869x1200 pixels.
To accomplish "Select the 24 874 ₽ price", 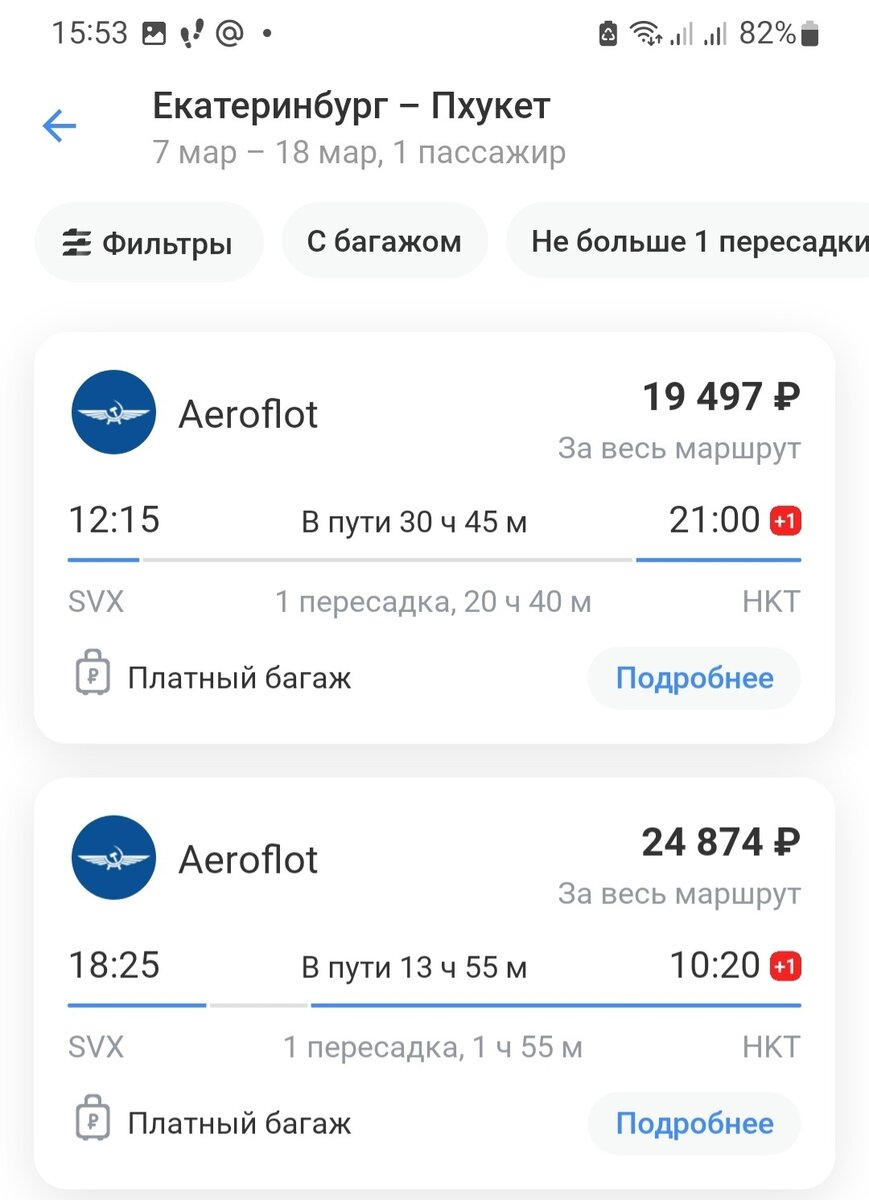I will point(721,842).
